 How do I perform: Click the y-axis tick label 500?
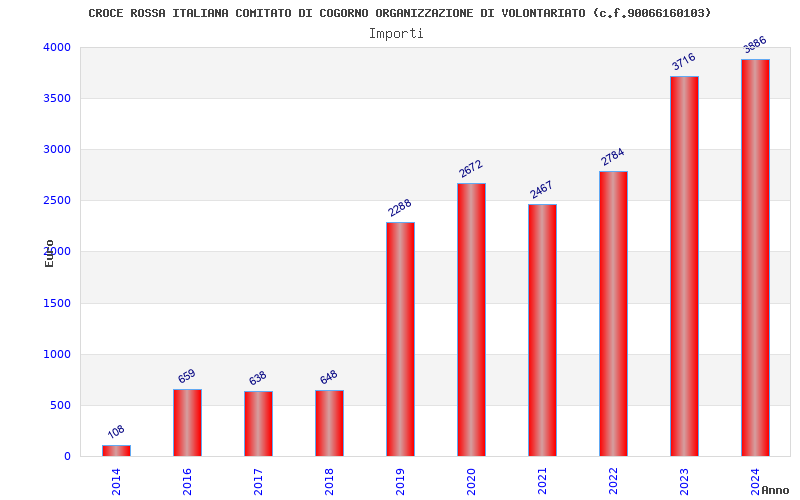61,406
